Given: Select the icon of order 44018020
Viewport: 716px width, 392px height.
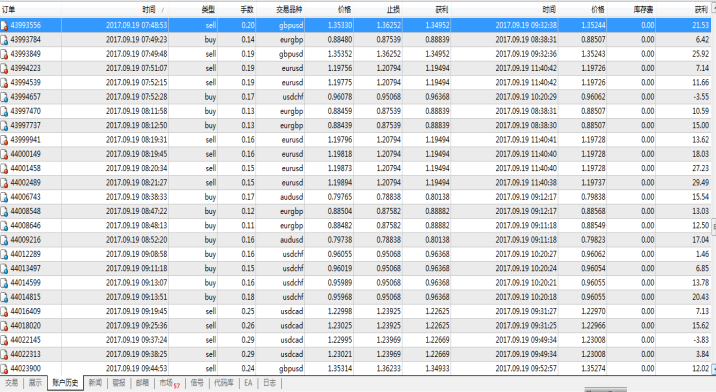Looking at the screenshot, I should (x=4, y=326).
